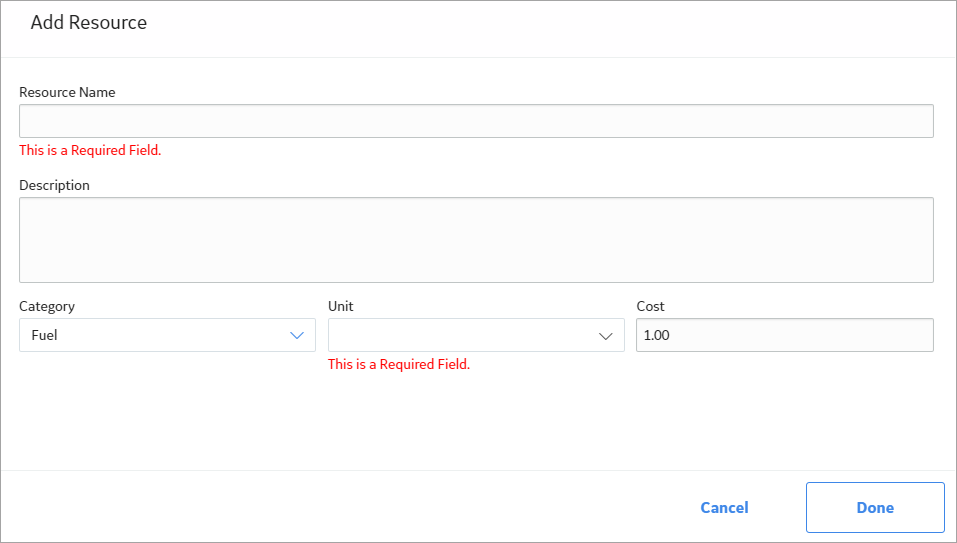Click the Description label
Screen dimensions: 957x543
click(54, 185)
